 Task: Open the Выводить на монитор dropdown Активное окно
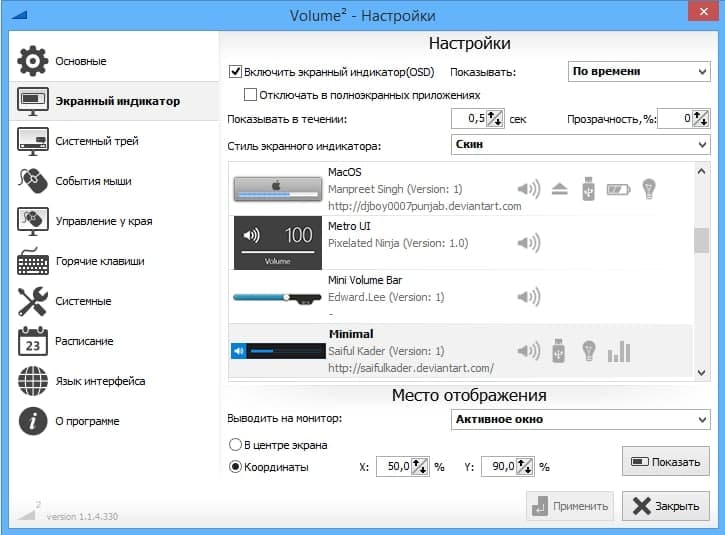pos(581,419)
